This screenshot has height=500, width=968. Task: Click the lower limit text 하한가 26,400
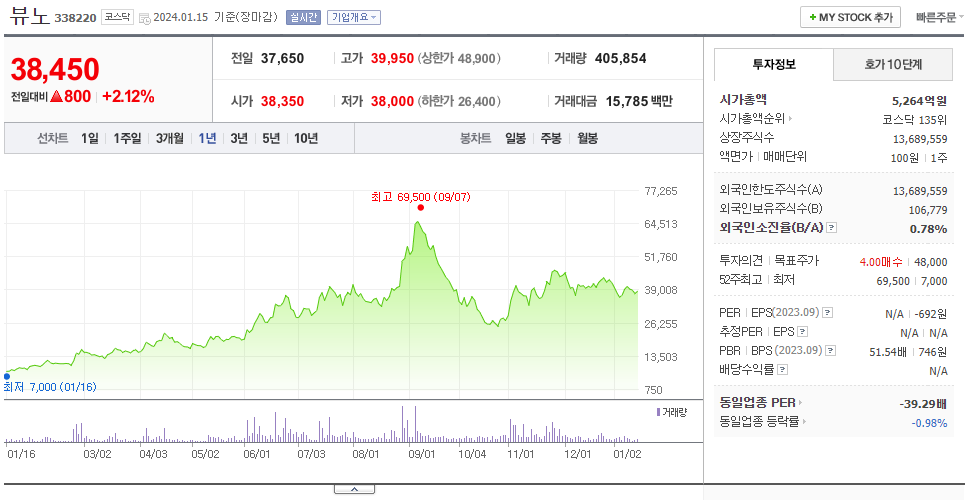click(459, 101)
